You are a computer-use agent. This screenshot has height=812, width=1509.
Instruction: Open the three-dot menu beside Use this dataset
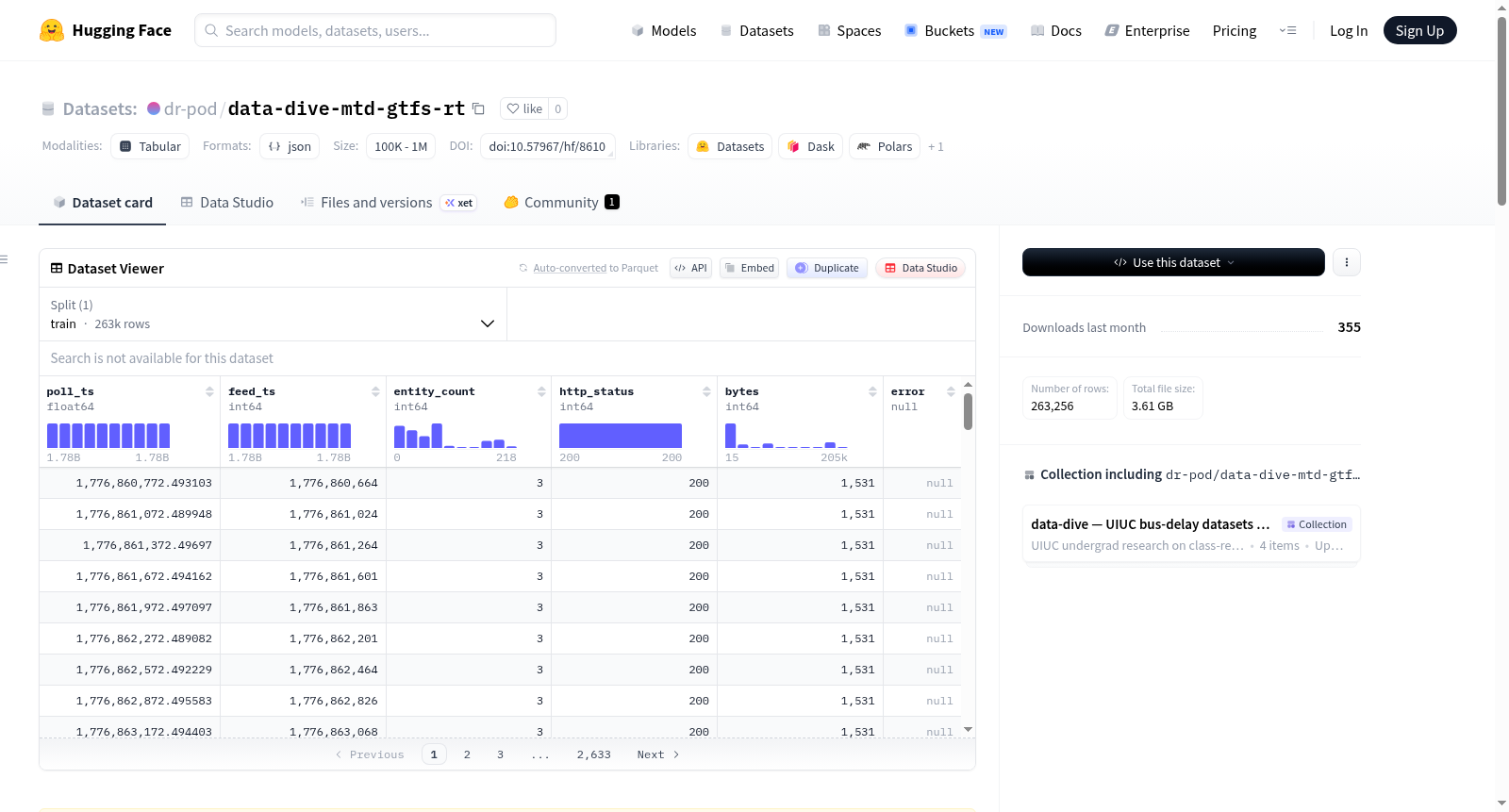coord(1347,262)
